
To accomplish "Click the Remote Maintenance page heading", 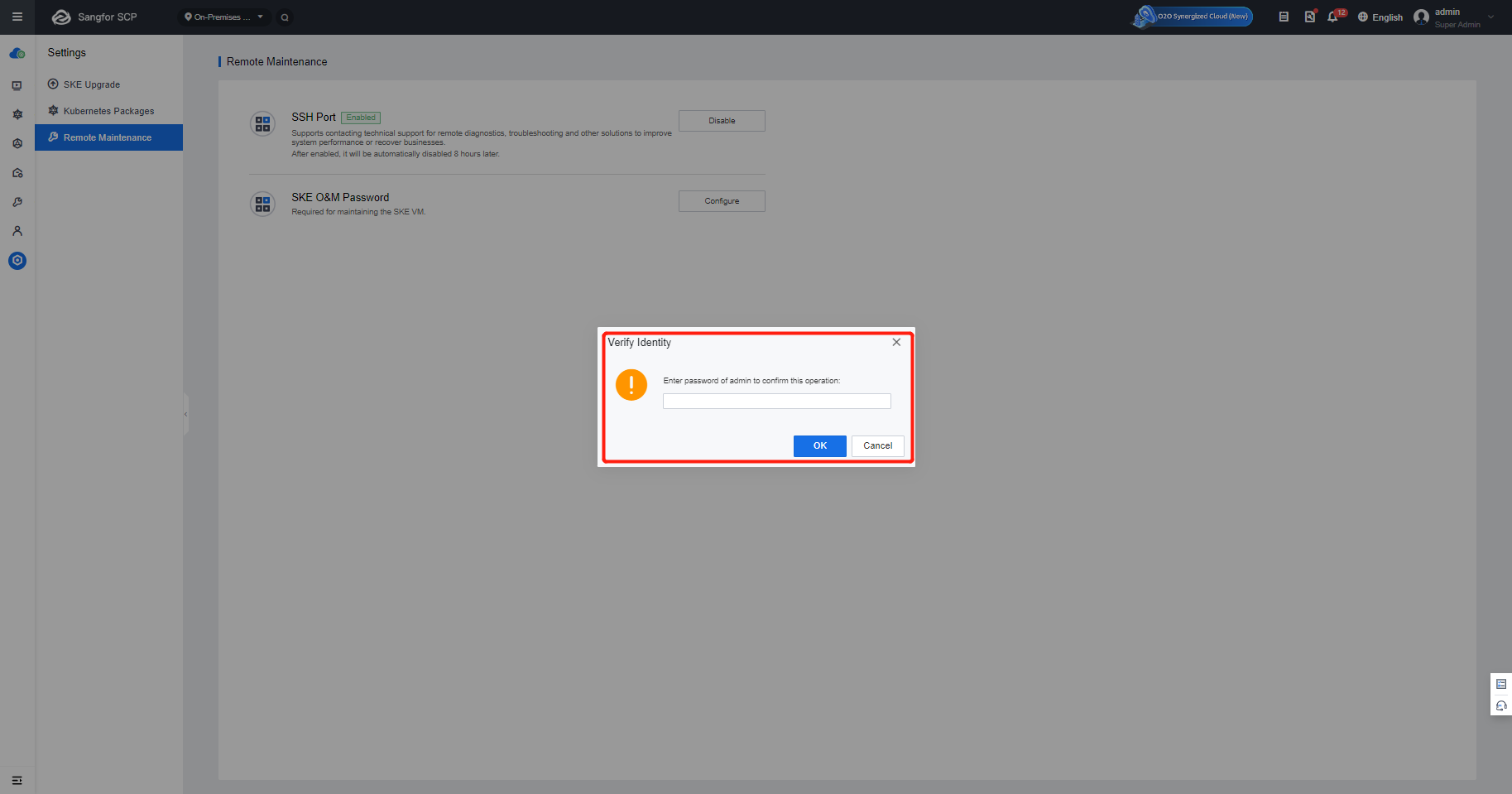I will point(276,62).
